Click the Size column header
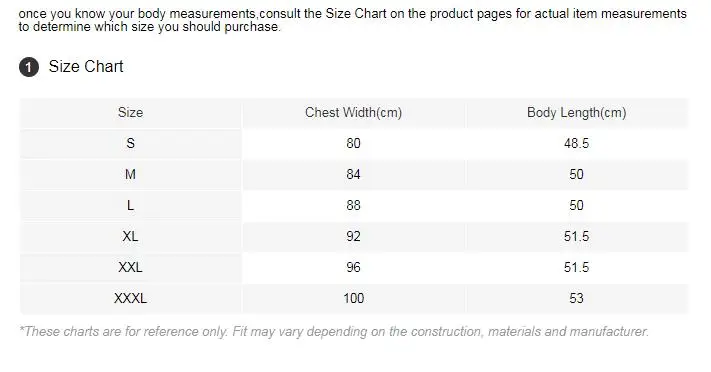 [x=130, y=113]
